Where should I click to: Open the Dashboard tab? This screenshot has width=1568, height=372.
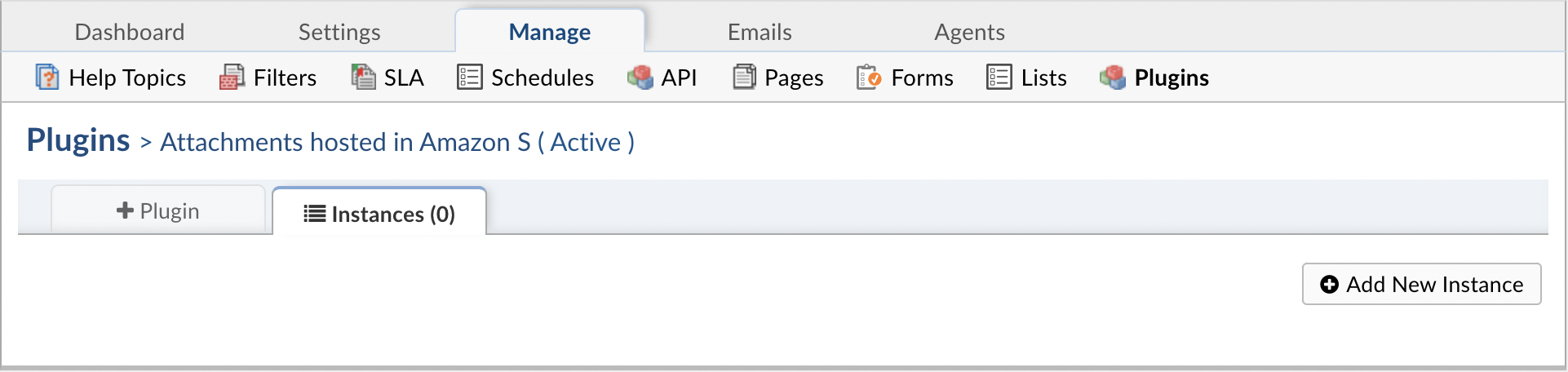(x=130, y=32)
